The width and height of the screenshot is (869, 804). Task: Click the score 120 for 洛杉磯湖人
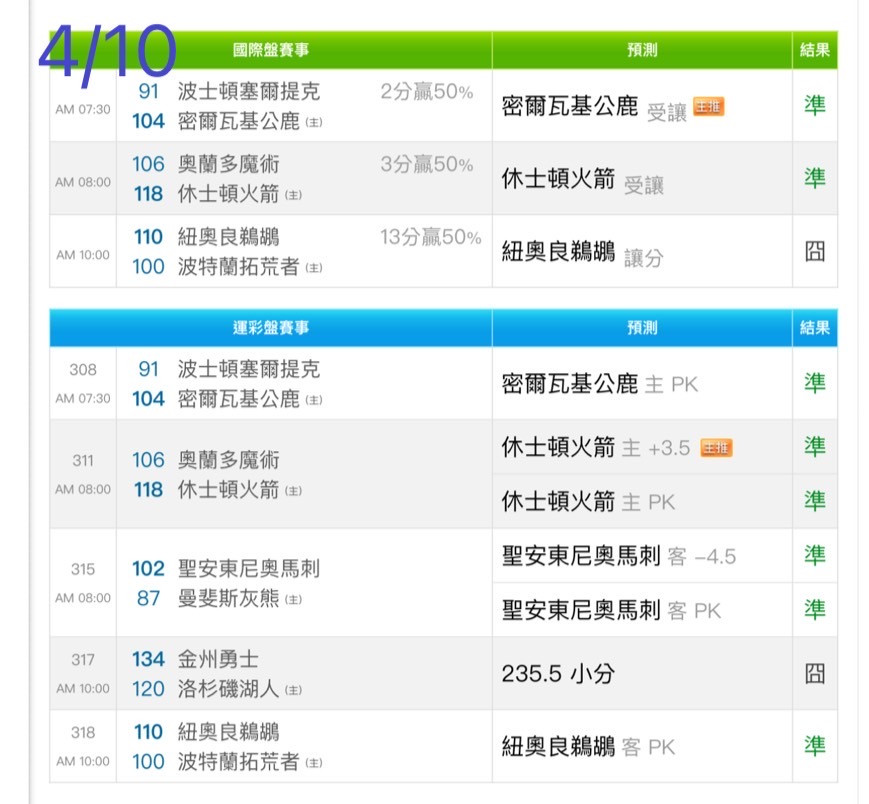point(149,689)
